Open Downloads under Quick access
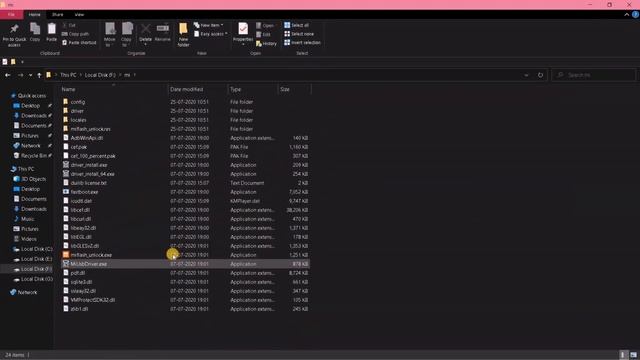This screenshot has width=640, height=360. click(x=33, y=116)
